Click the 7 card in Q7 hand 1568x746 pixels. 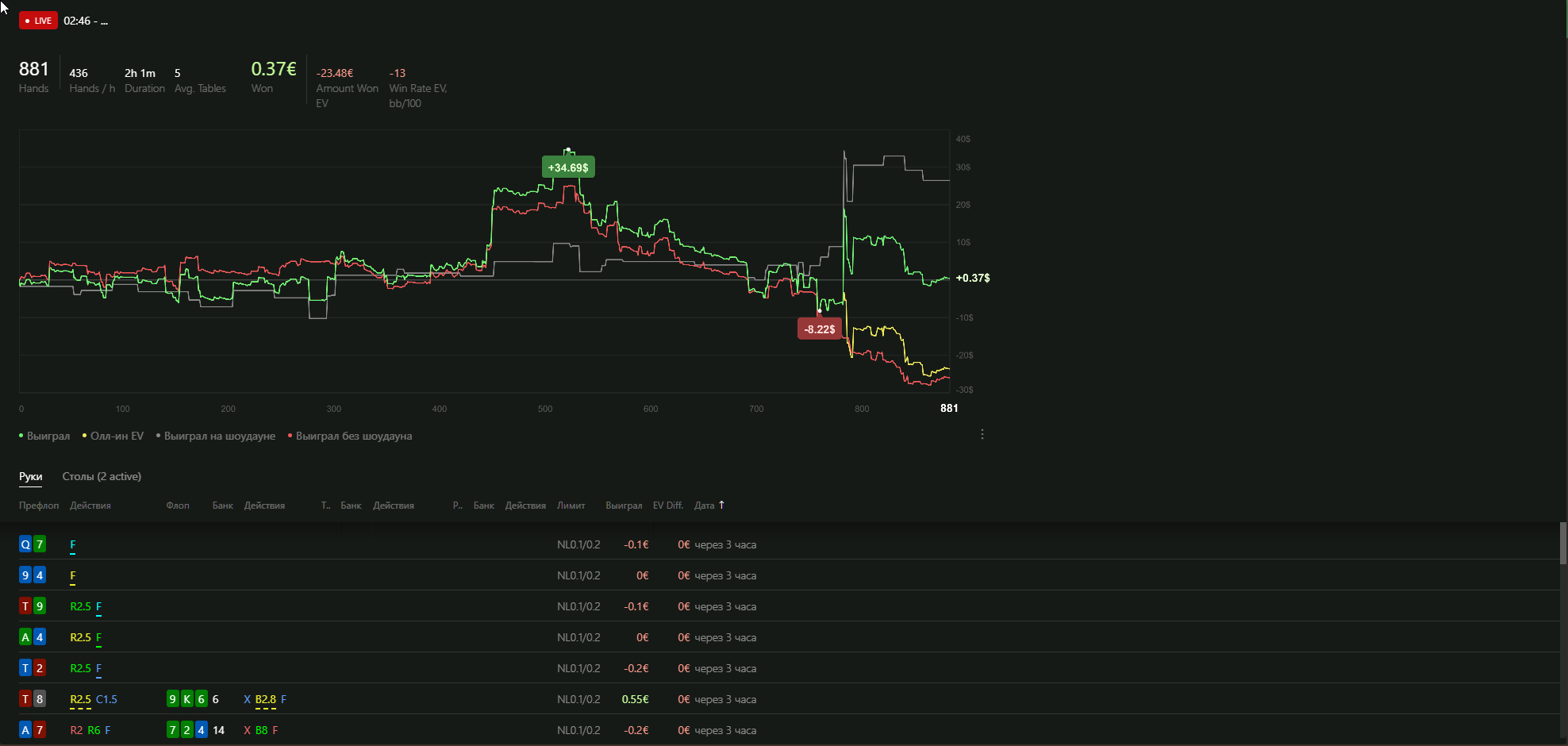pos(40,544)
